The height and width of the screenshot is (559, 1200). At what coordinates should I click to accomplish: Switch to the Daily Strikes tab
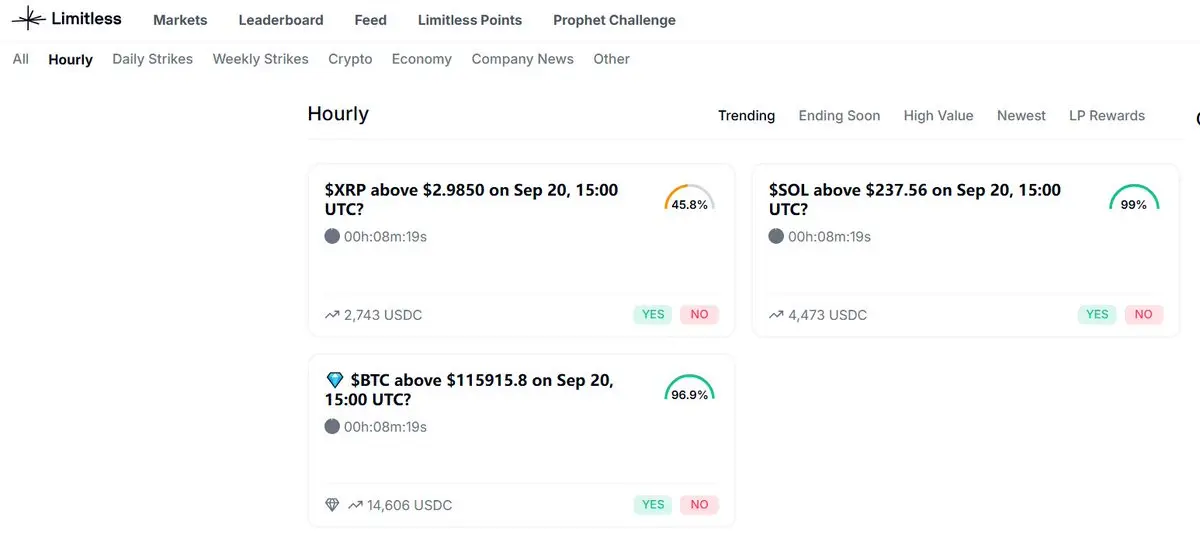(x=152, y=59)
